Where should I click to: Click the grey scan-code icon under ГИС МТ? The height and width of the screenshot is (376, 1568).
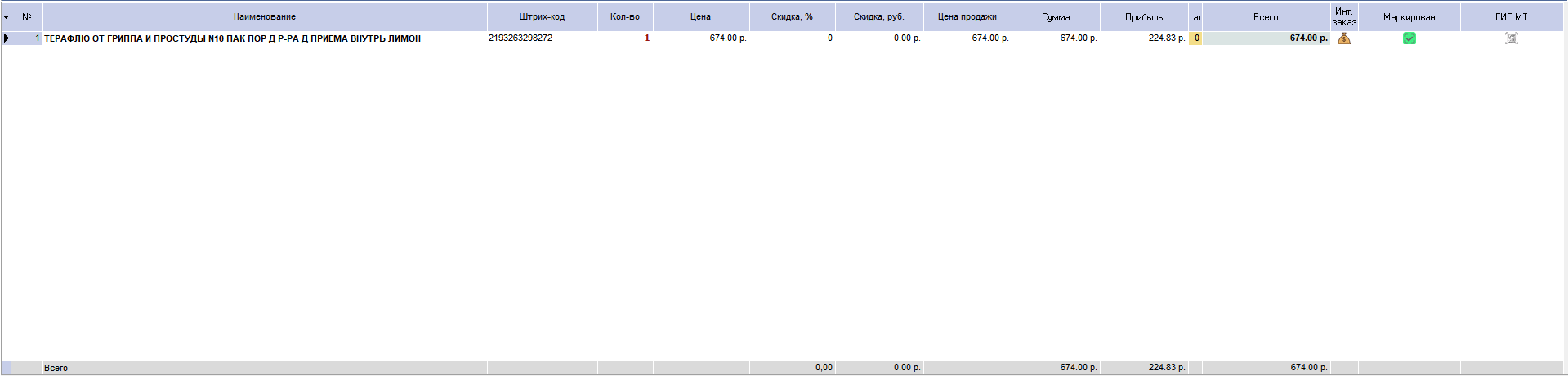[x=1512, y=38]
